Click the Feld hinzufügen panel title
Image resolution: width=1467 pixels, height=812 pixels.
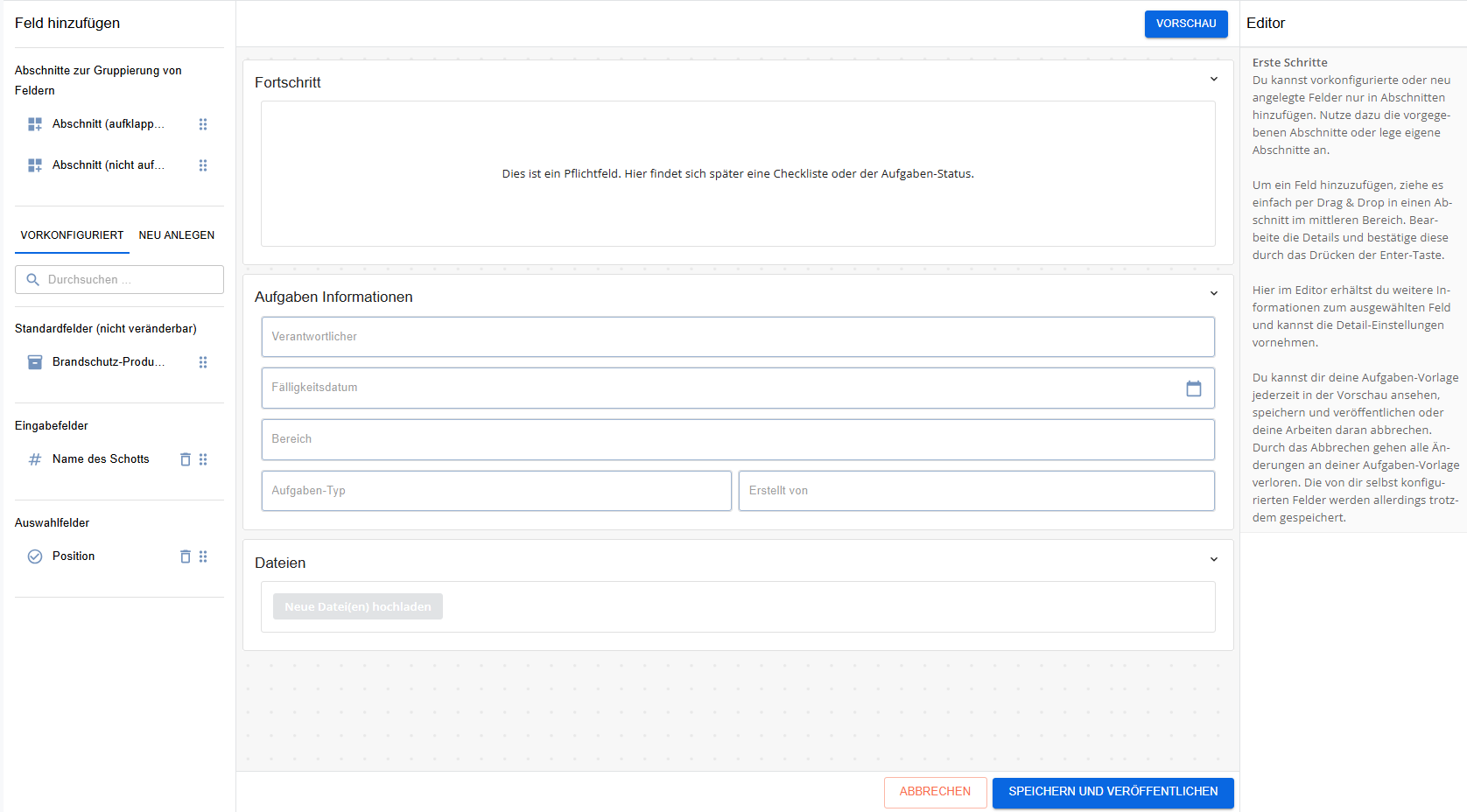pyautogui.click(x=67, y=24)
